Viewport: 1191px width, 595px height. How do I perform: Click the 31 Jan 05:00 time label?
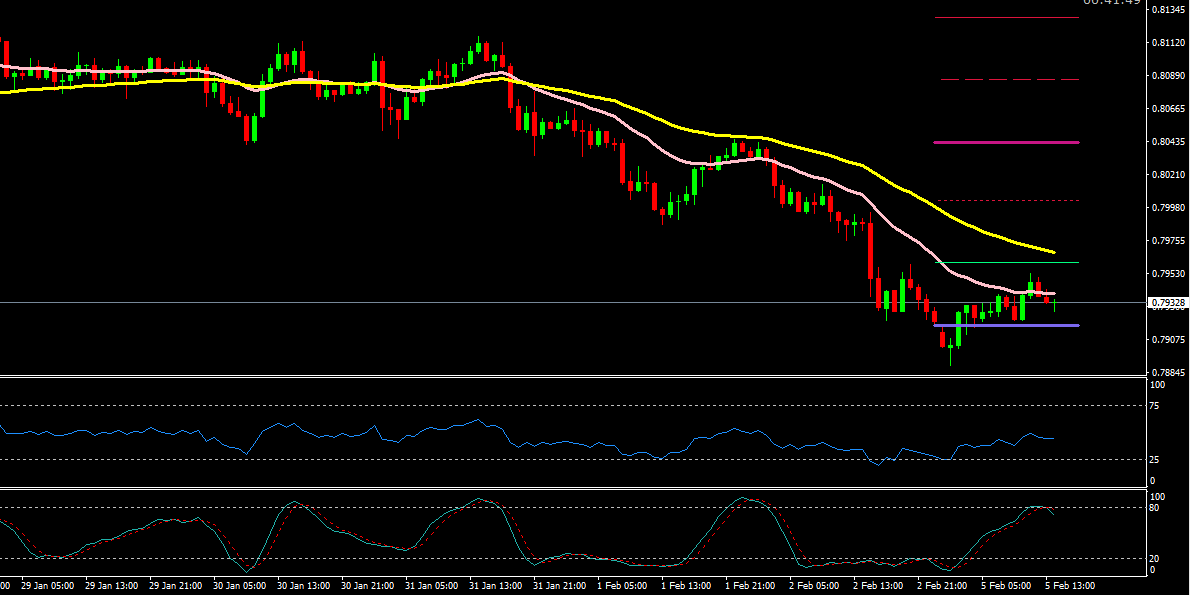(431, 587)
